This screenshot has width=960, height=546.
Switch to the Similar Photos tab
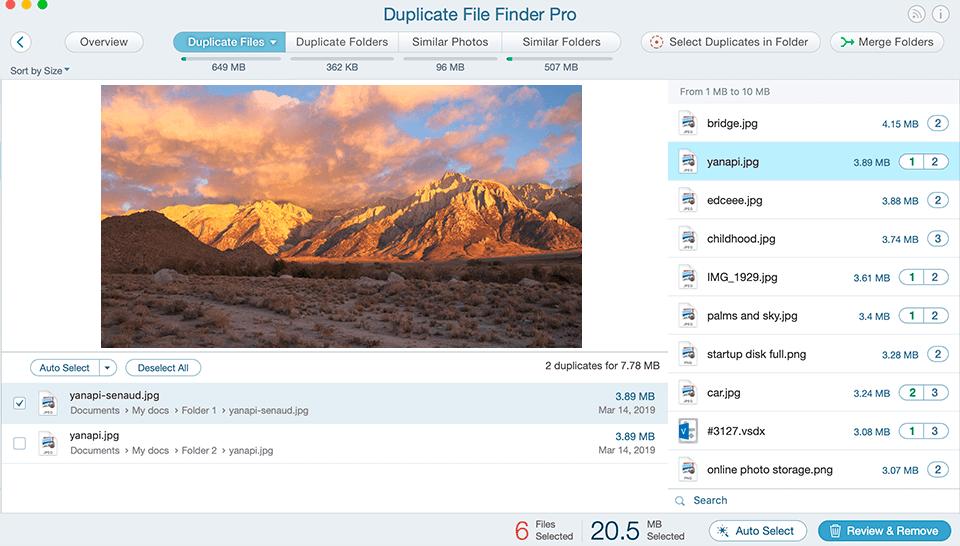click(x=450, y=42)
